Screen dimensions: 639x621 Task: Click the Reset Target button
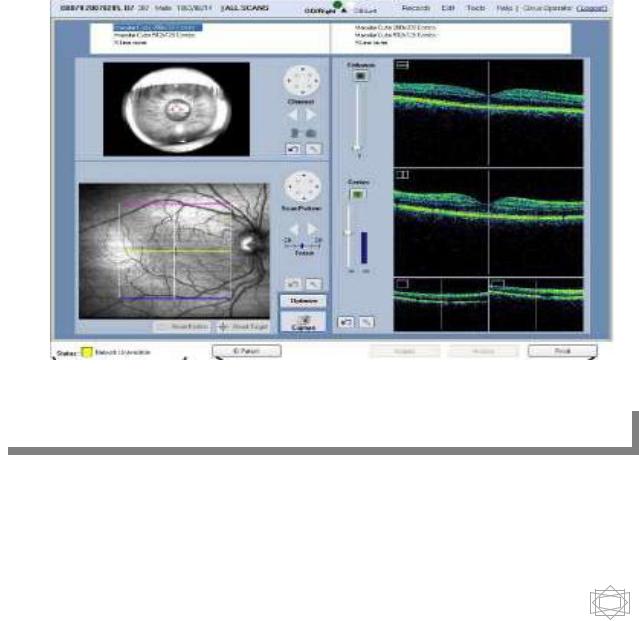pyautogui.click(x=242, y=326)
